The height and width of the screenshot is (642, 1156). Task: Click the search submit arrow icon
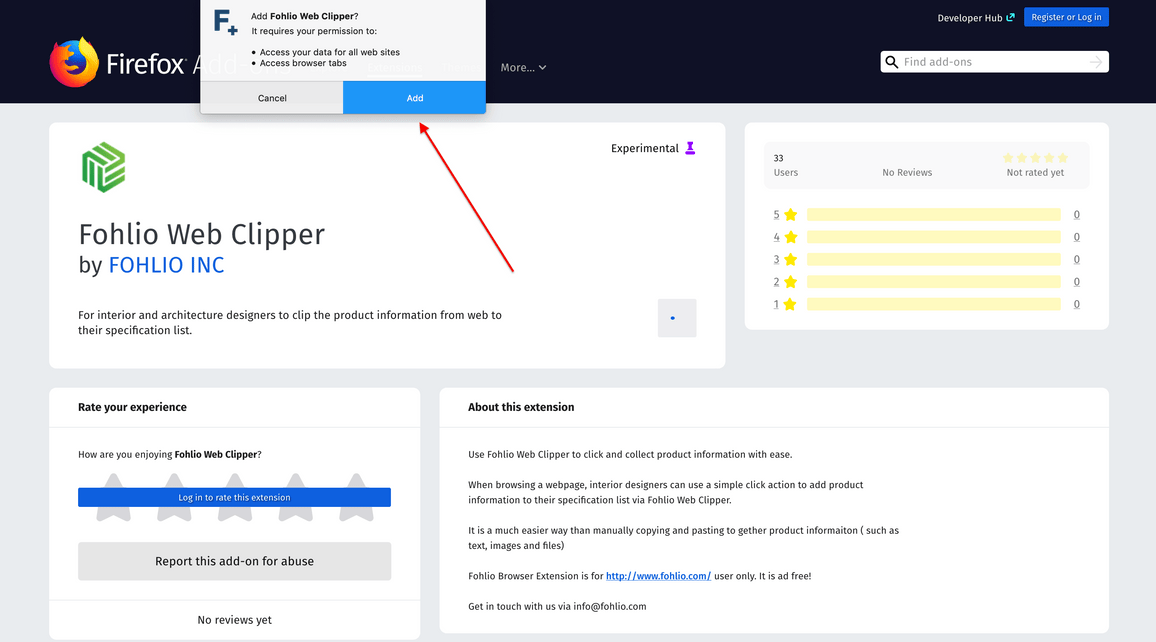pyautogui.click(x=1096, y=62)
